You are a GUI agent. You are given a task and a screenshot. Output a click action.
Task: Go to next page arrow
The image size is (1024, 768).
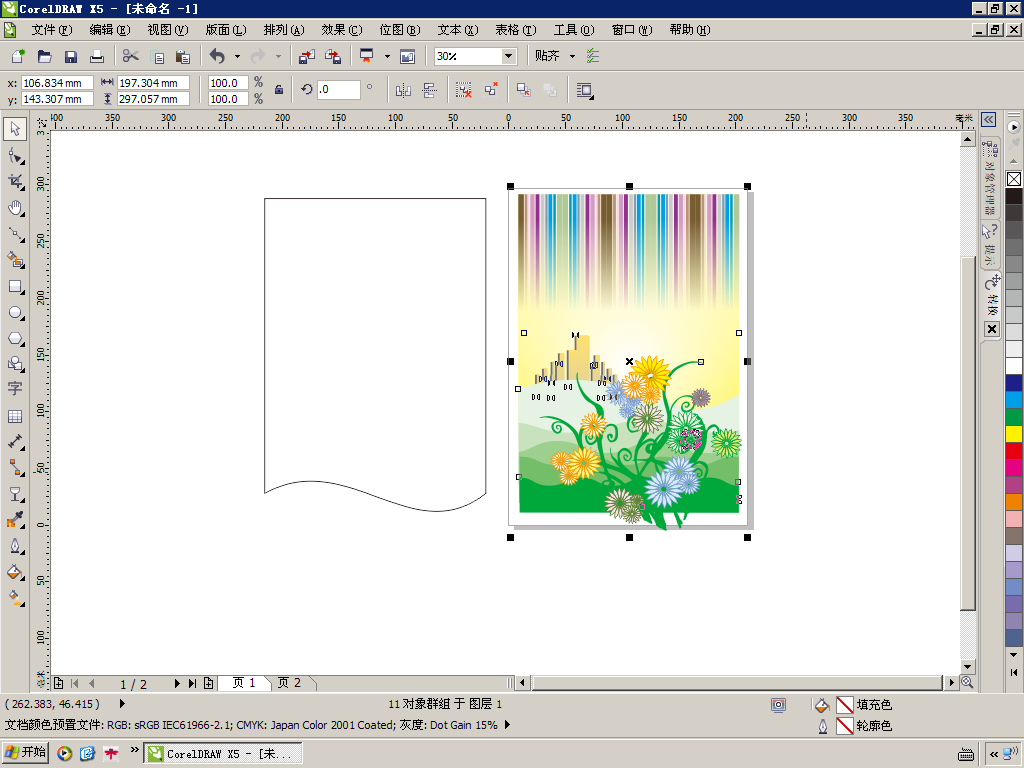[x=177, y=683]
